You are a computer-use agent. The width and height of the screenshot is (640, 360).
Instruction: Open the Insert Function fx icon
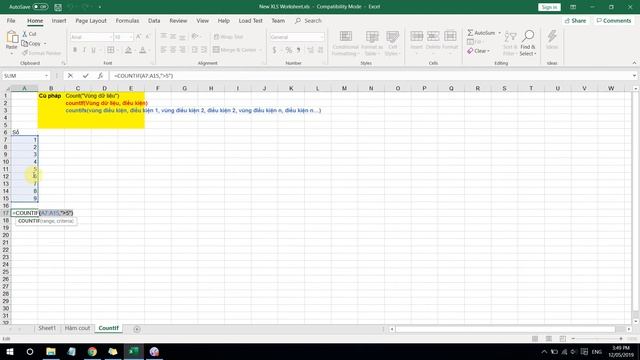tap(100, 76)
